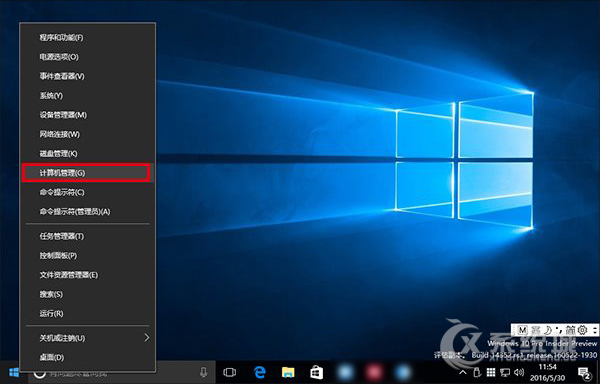Show hidden tray icons with the up chevron
This screenshot has height=384, width=600.
pos(463,372)
